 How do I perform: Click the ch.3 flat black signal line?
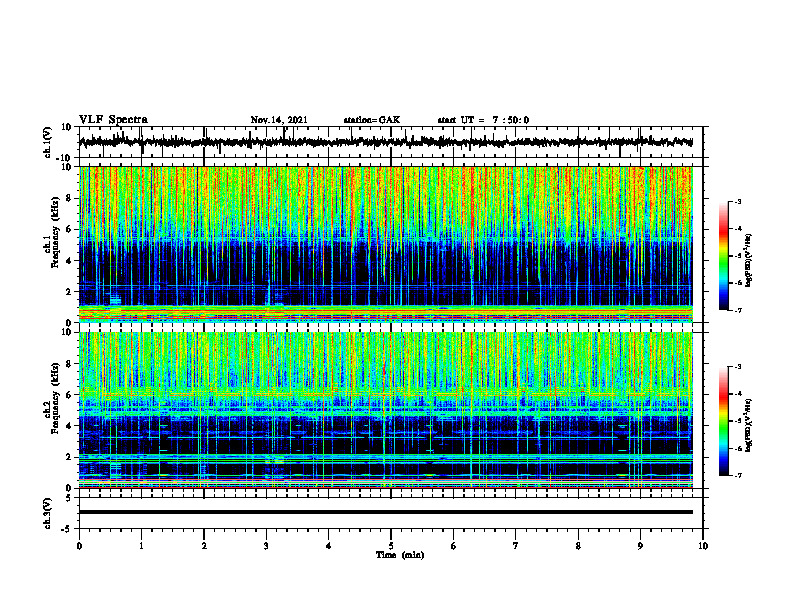pos(385,512)
